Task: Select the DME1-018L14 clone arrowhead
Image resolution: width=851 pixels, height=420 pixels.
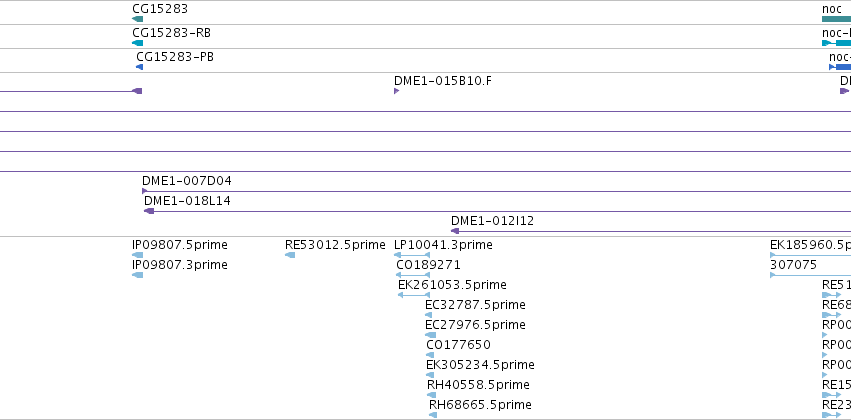Action: 149,211
